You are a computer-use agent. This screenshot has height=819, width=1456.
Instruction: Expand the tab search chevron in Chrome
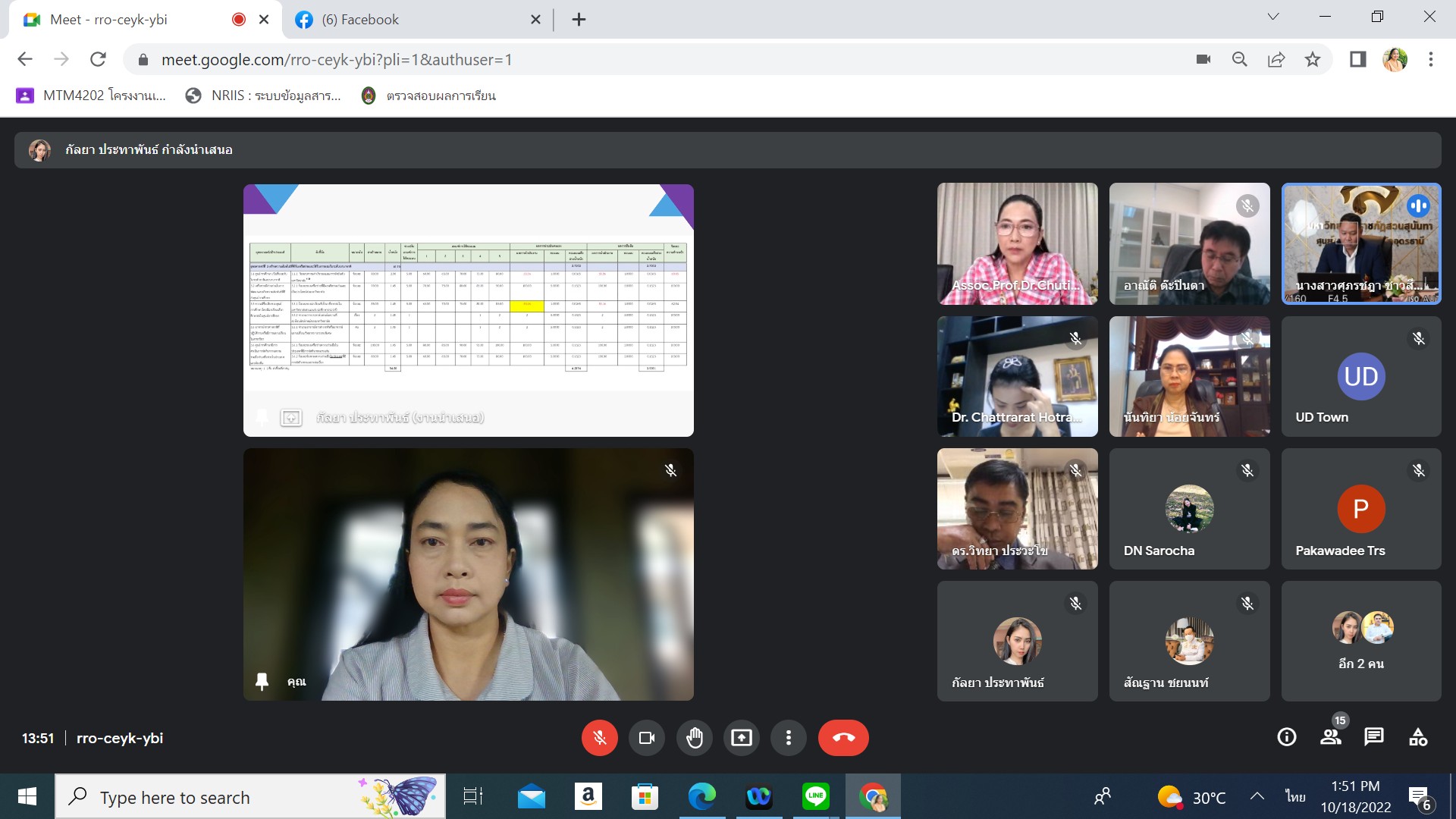tap(1272, 17)
